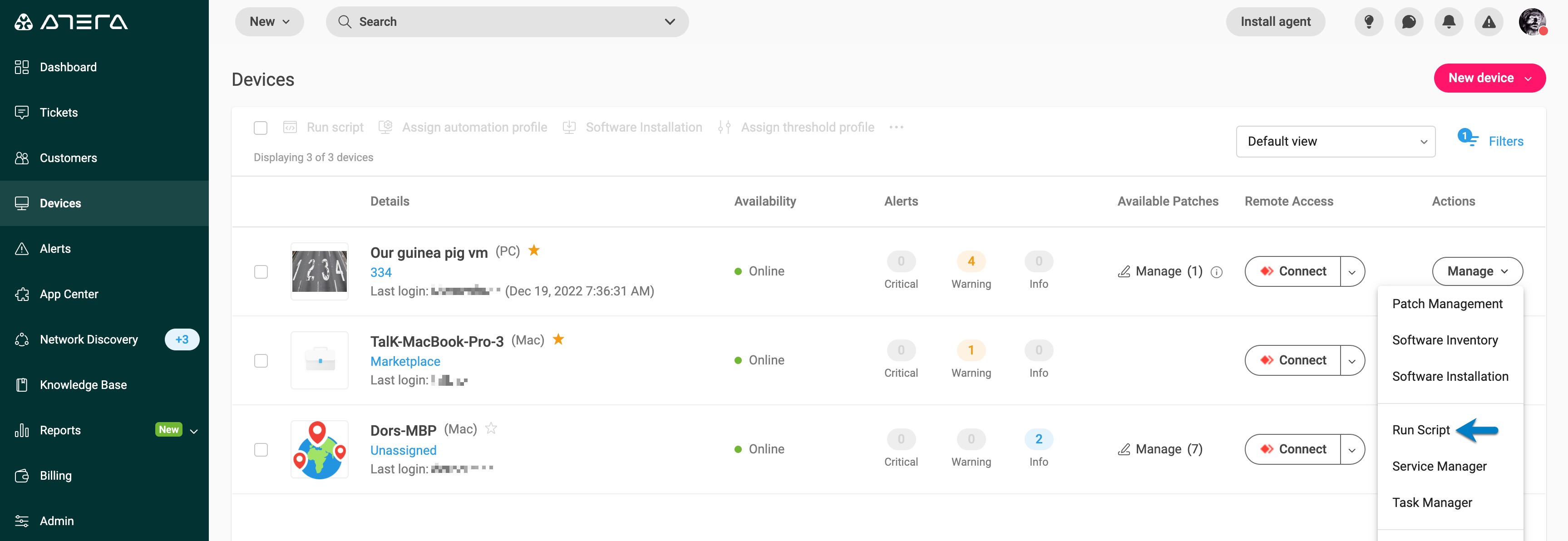The image size is (1568, 541).
Task: Open Network Discovery in sidebar
Action: pyautogui.click(x=89, y=339)
